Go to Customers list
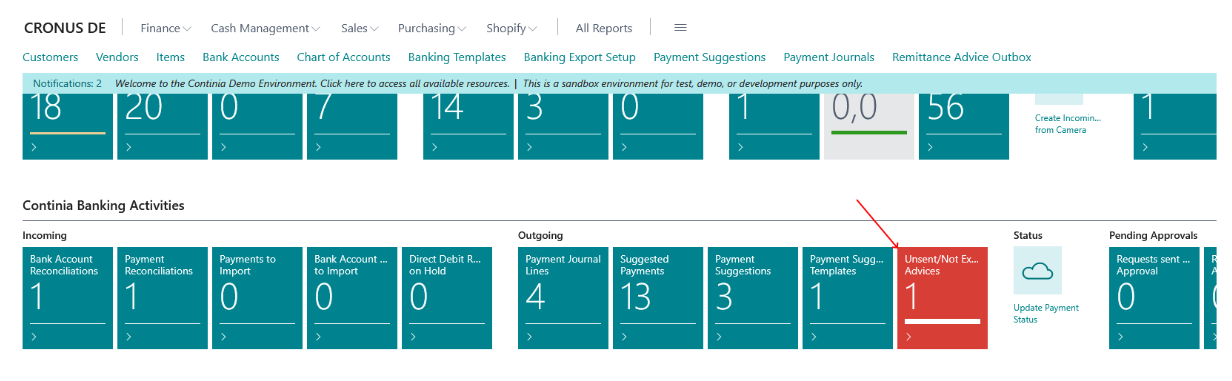Image resolution: width=1232 pixels, height=381 pixels. [50, 57]
